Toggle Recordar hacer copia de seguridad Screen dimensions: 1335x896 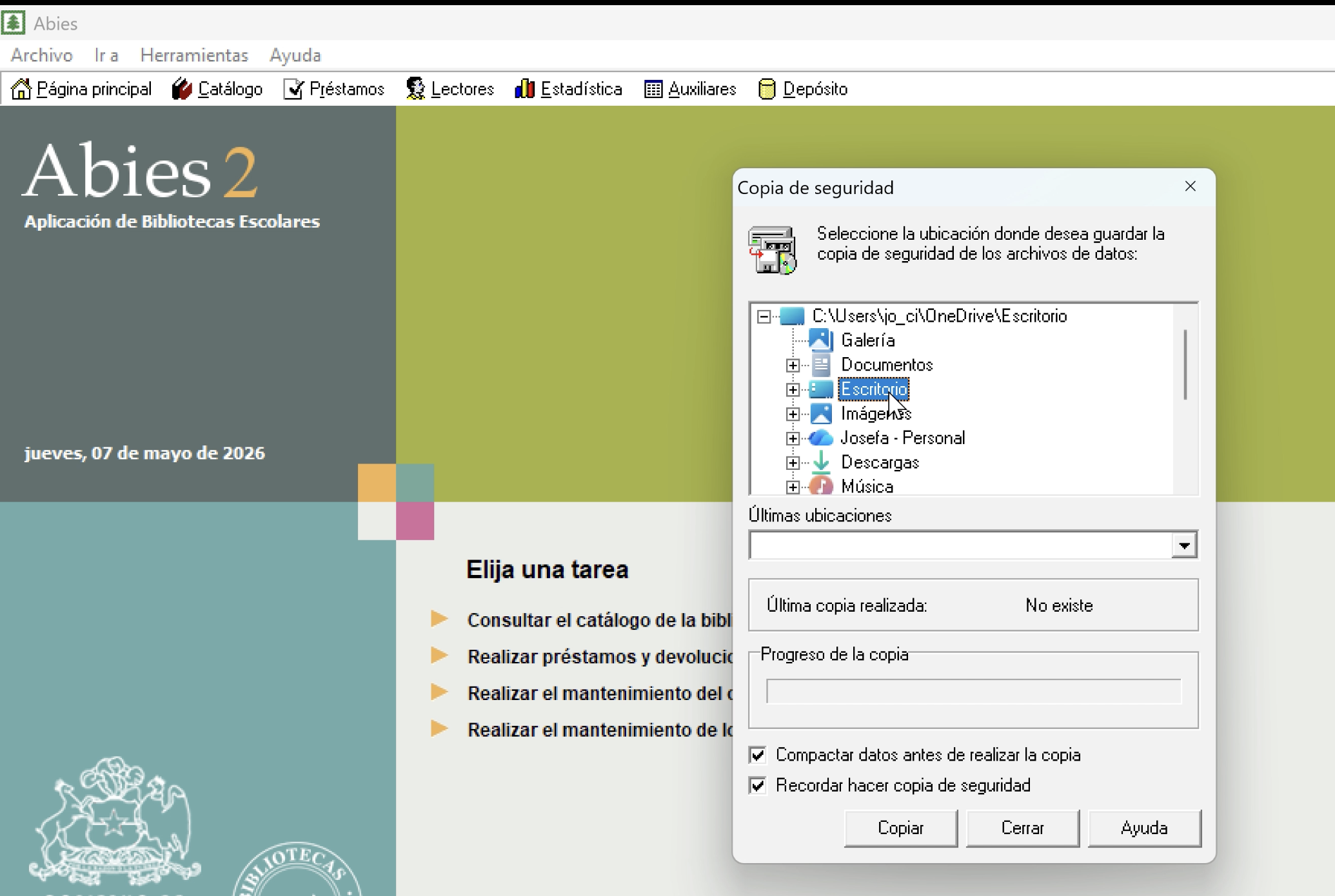[758, 786]
